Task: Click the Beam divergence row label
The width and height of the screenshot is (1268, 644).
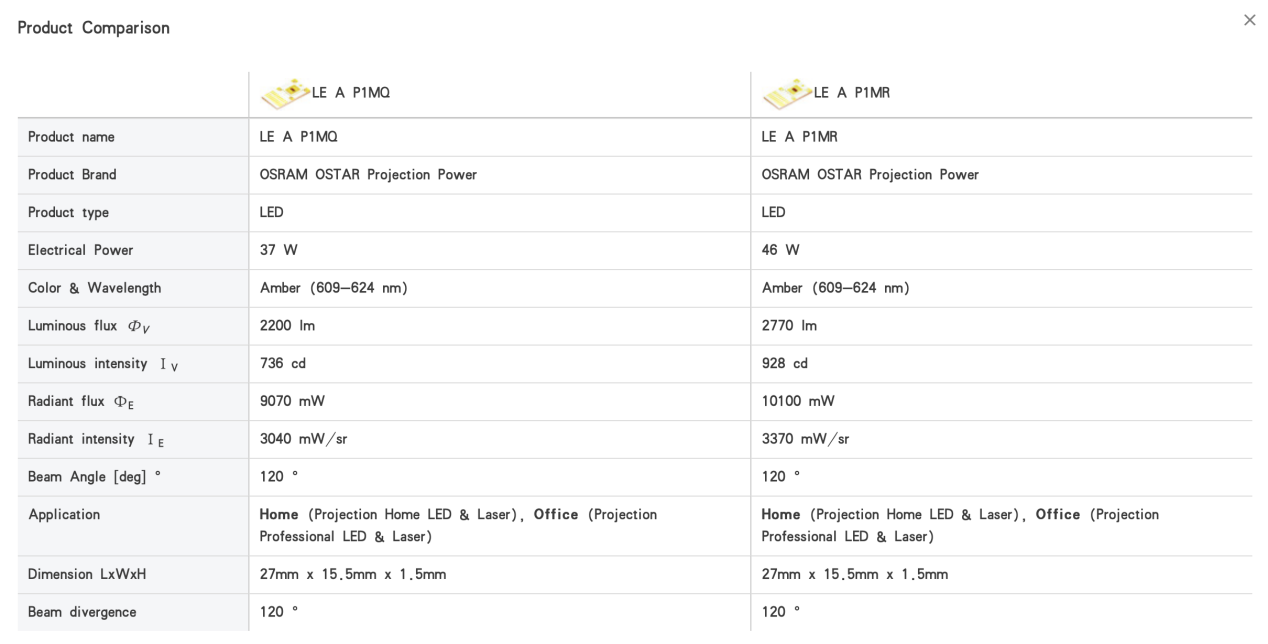Action: (82, 612)
